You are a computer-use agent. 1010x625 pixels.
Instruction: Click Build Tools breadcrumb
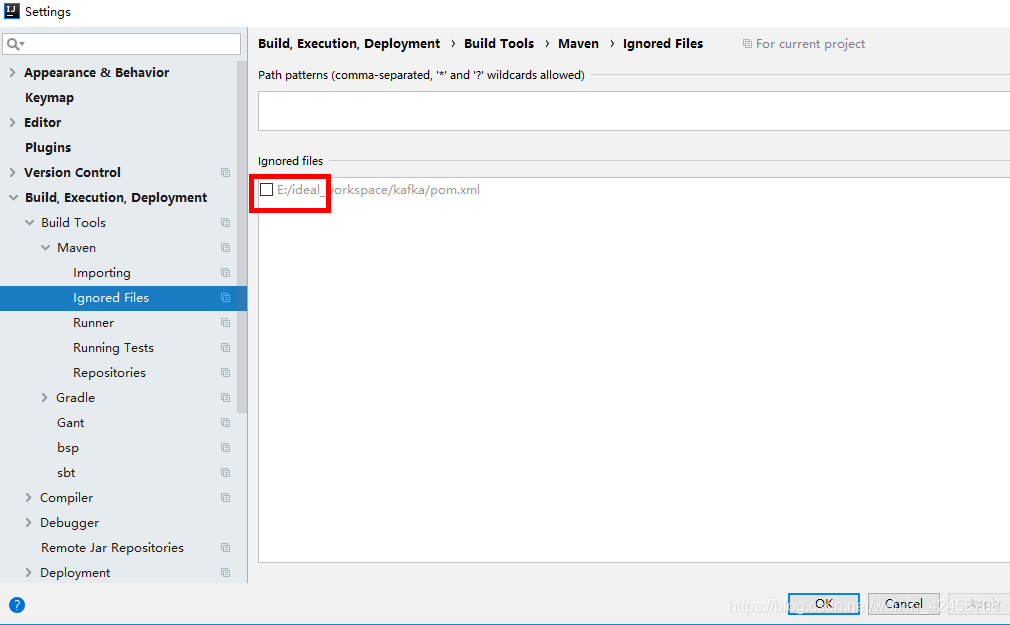click(499, 44)
